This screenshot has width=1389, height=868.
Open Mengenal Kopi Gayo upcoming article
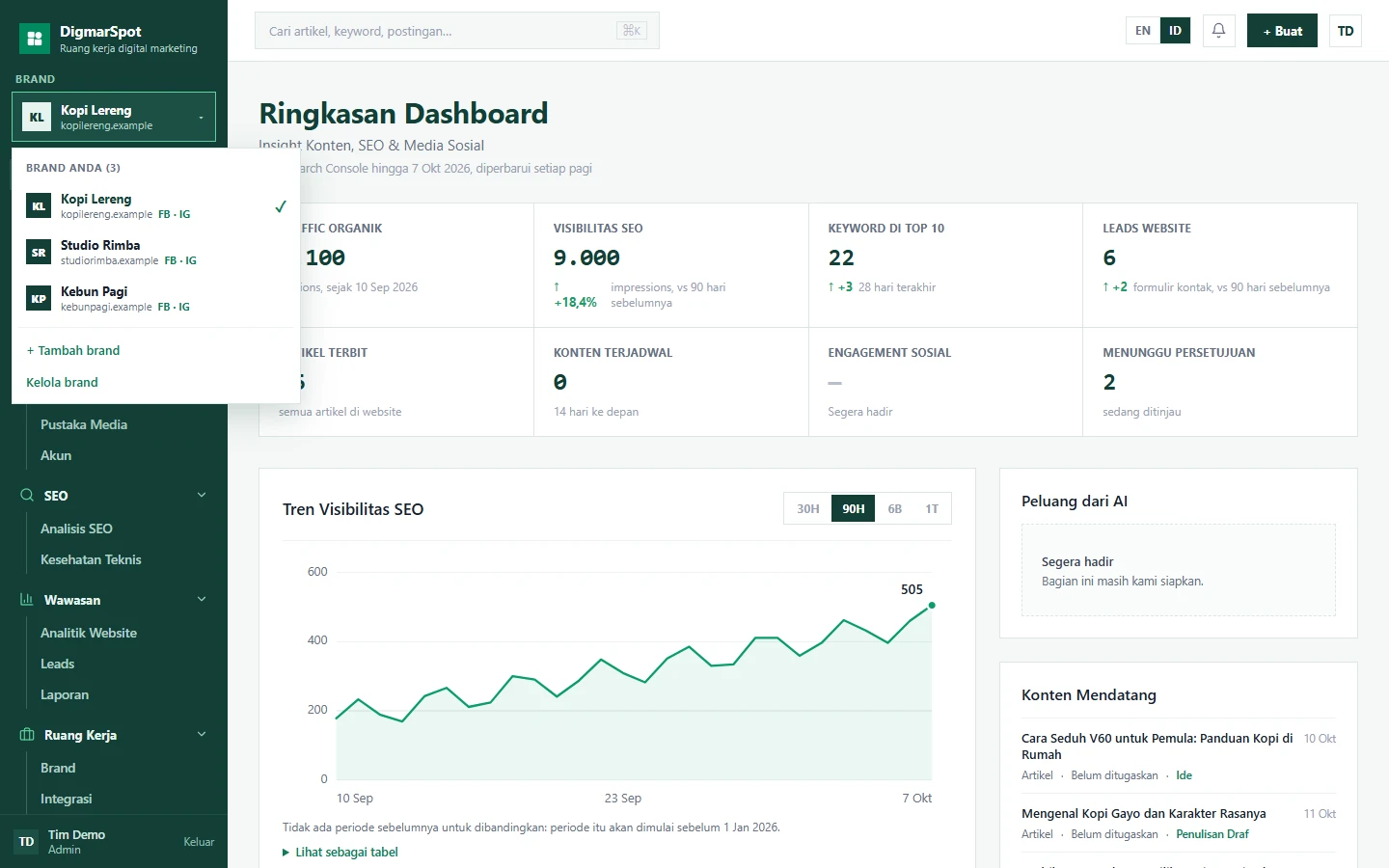pos(1143,813)
